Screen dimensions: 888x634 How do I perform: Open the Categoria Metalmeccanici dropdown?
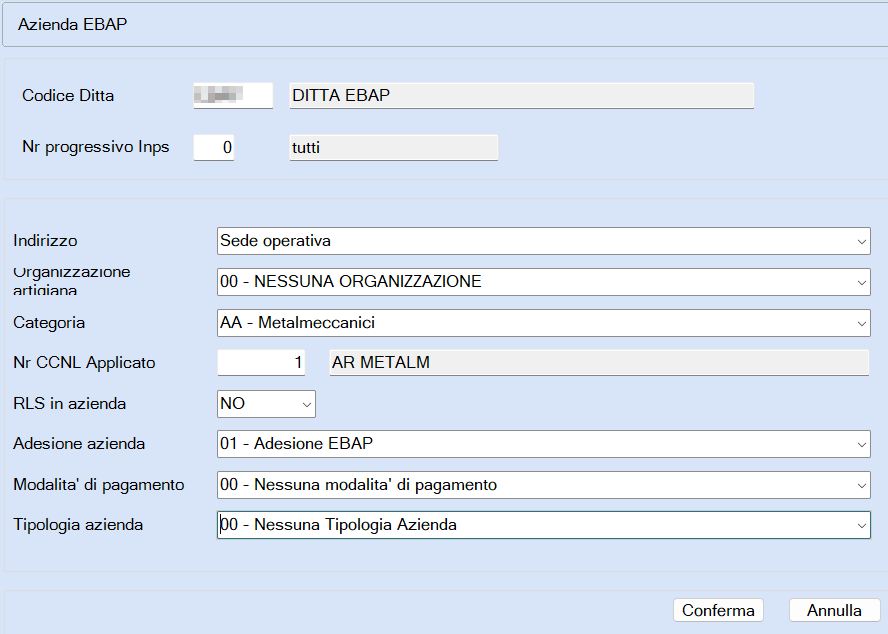[544, 322]
